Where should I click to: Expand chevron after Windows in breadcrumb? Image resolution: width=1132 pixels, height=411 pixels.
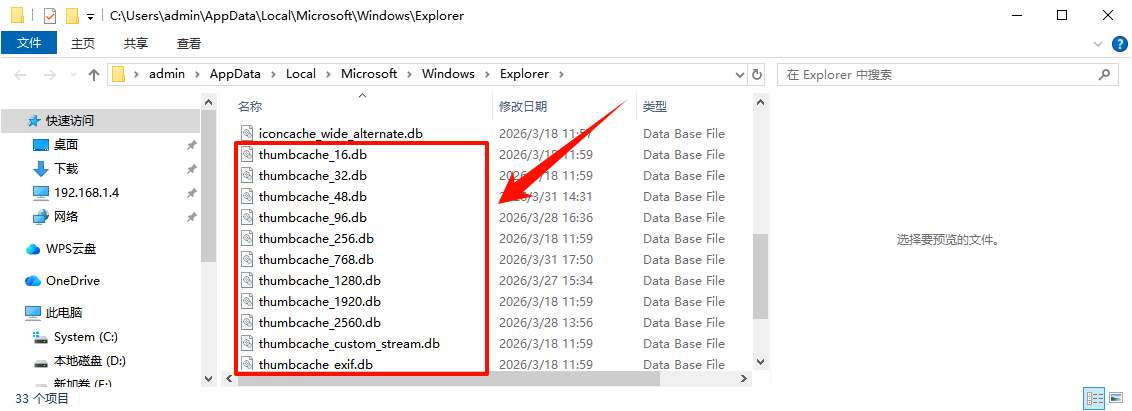(x=487, y=74)
